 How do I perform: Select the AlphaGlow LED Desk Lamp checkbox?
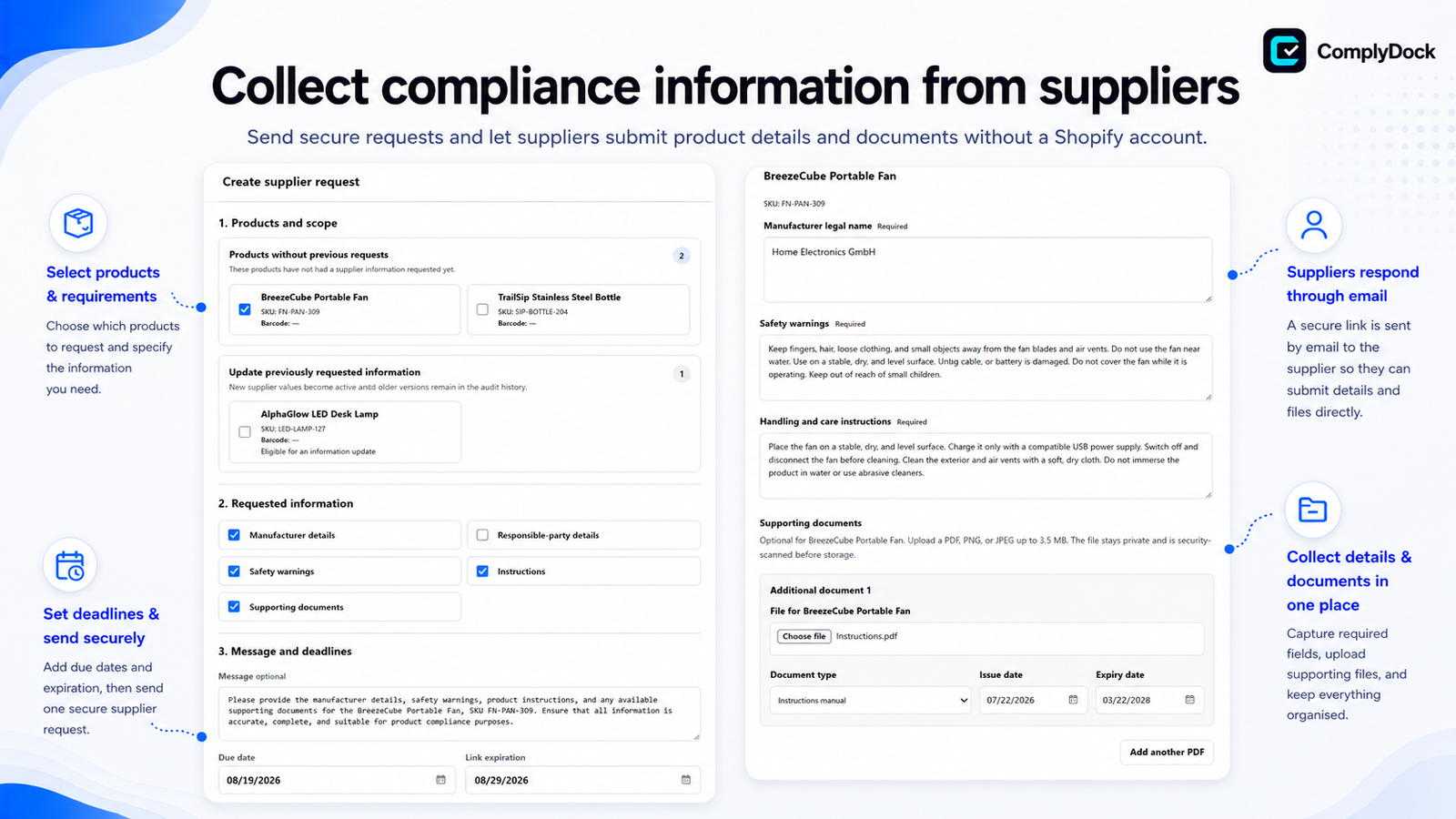[x=245, y=432]
